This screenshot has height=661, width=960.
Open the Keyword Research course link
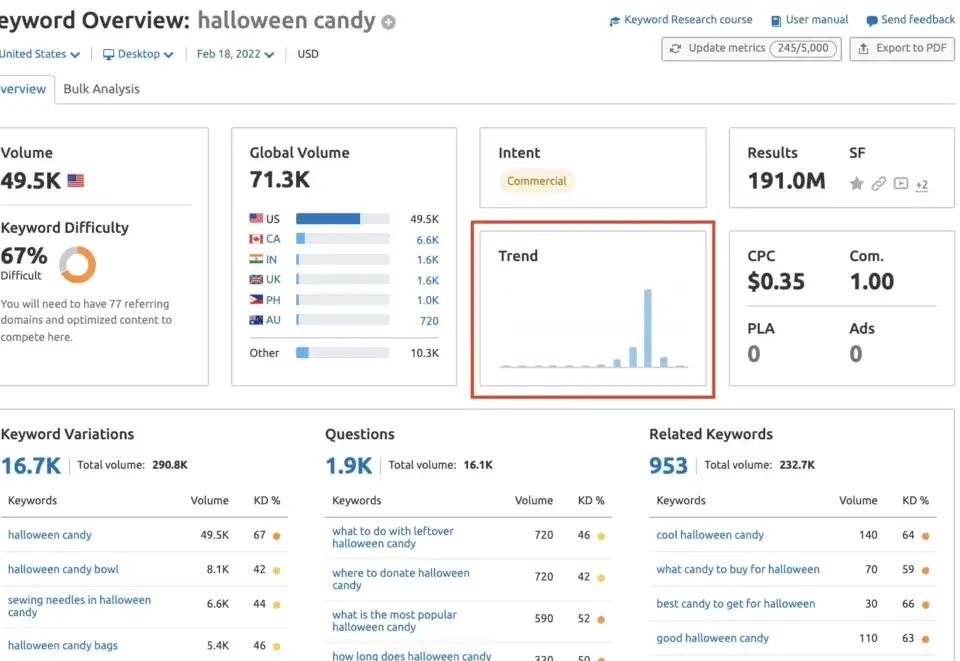coord(681,20)
